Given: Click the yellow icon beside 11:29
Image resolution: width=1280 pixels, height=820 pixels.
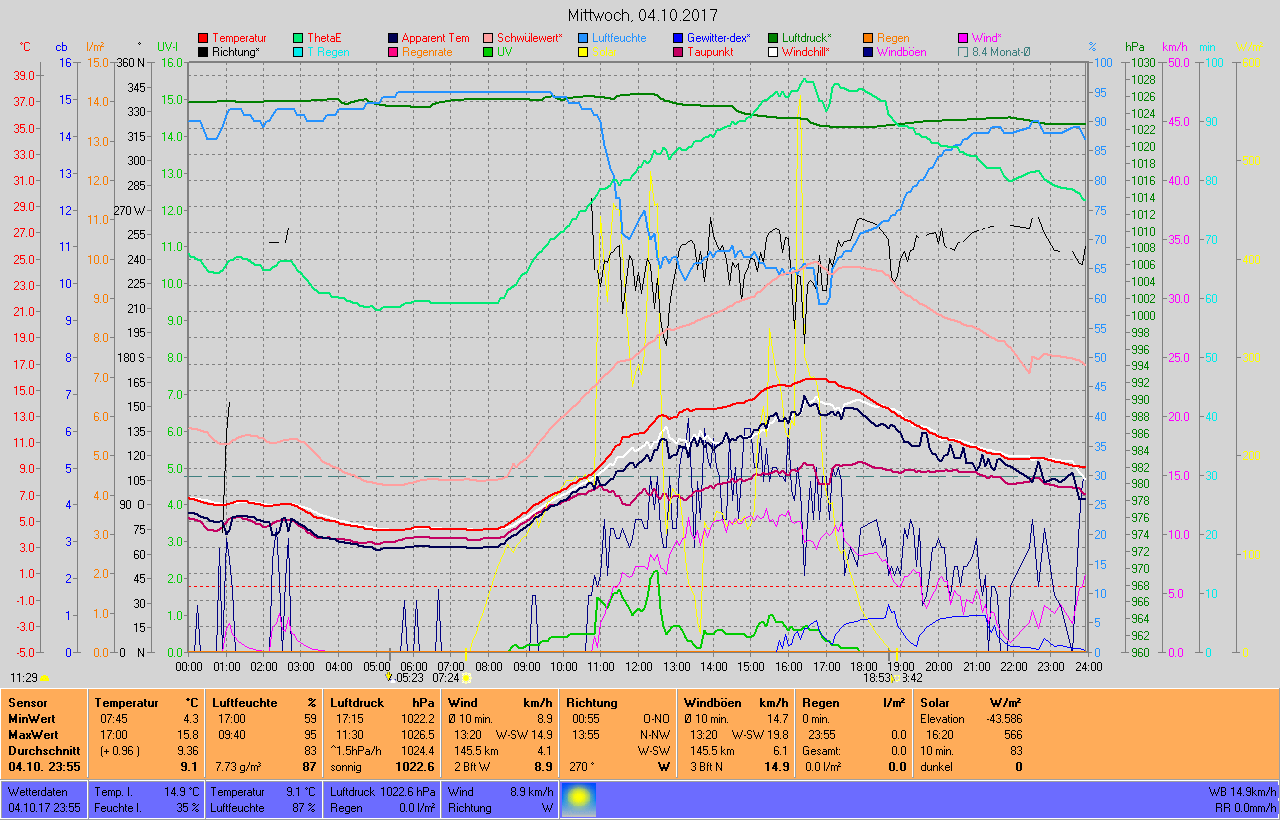Looking at the screenshot, I should click(44, 678).
